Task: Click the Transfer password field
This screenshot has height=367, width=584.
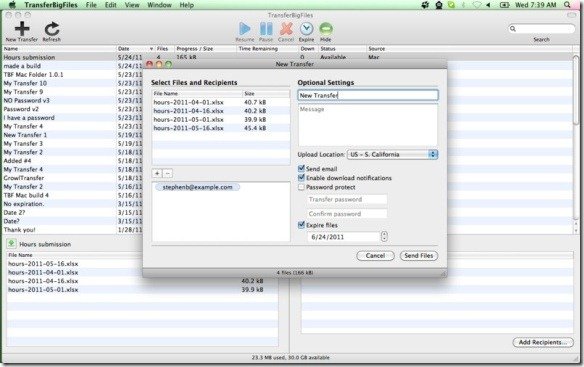Action: 347,199
